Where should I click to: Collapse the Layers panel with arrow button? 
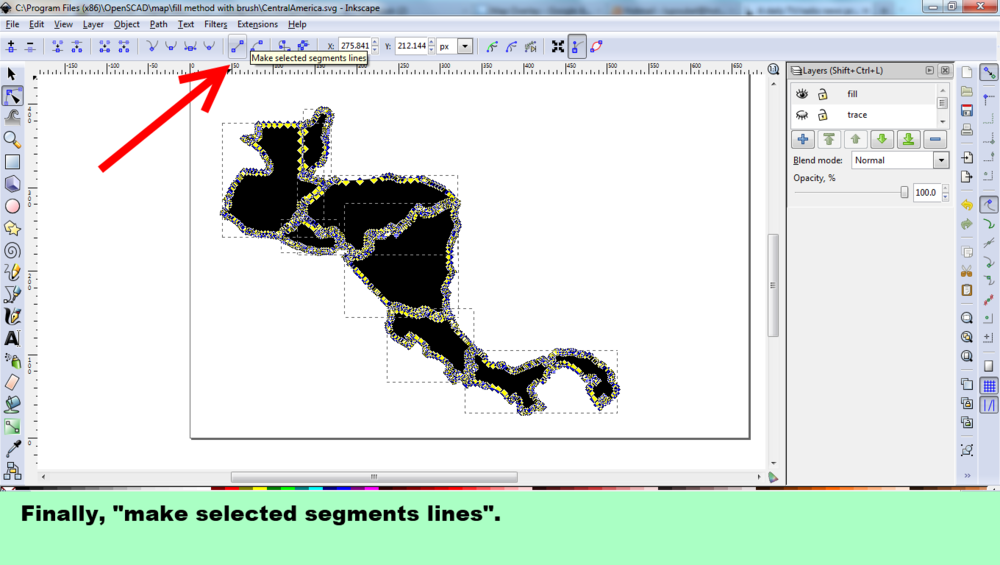929,70
